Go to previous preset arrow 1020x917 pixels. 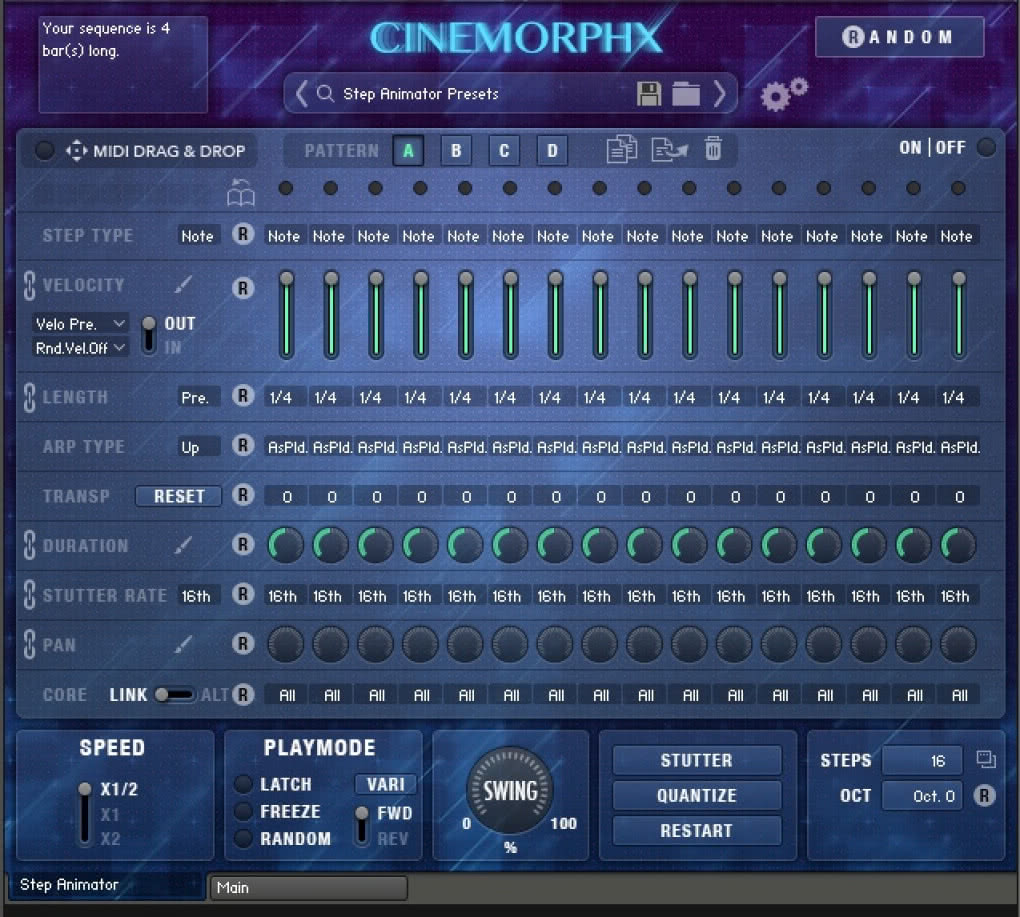click(x=301, y=94)
